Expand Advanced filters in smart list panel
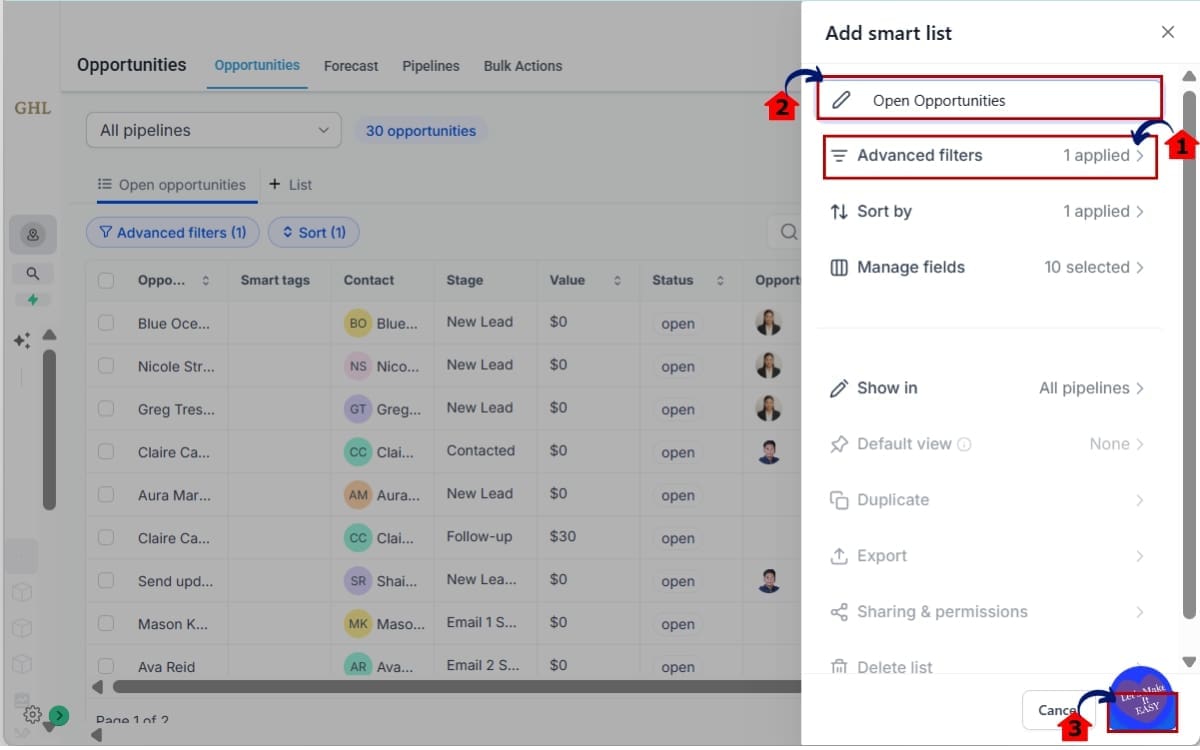This screenshot has height=750, width=1200. pyautogui.click(x=990, y=156)
